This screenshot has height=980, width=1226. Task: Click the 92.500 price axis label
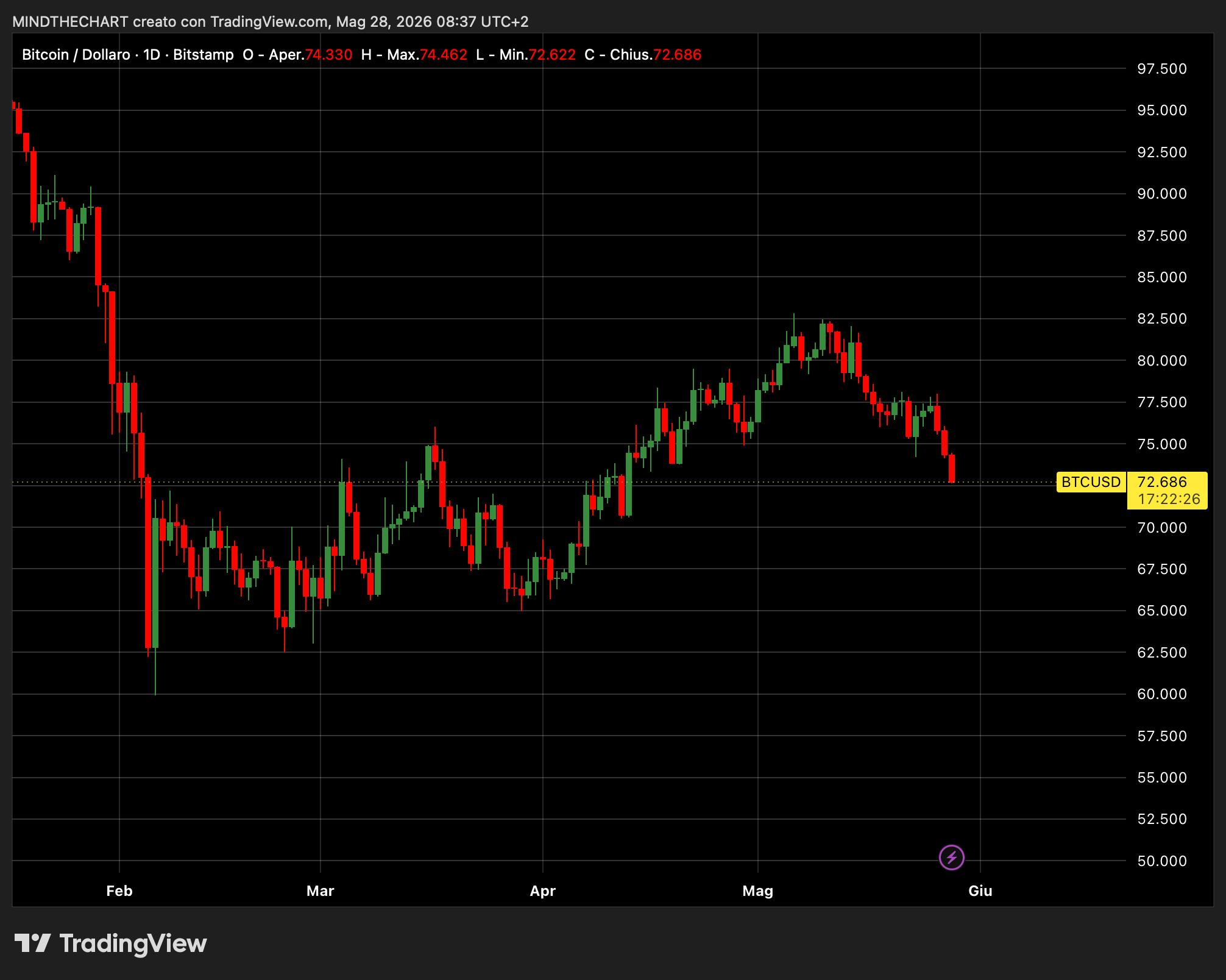[1162, 152]
